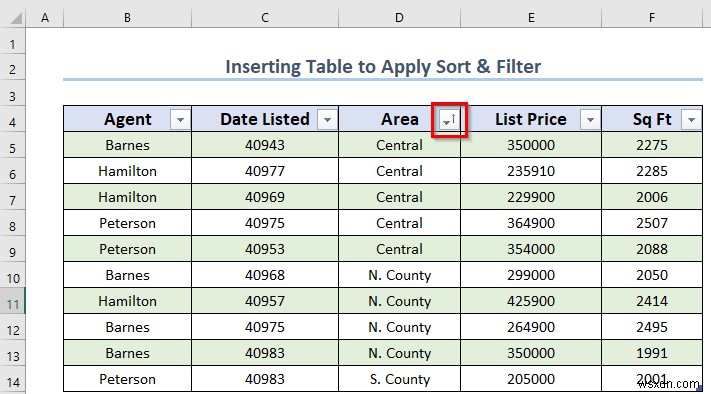Select cell with date 40968

[265, 275]
